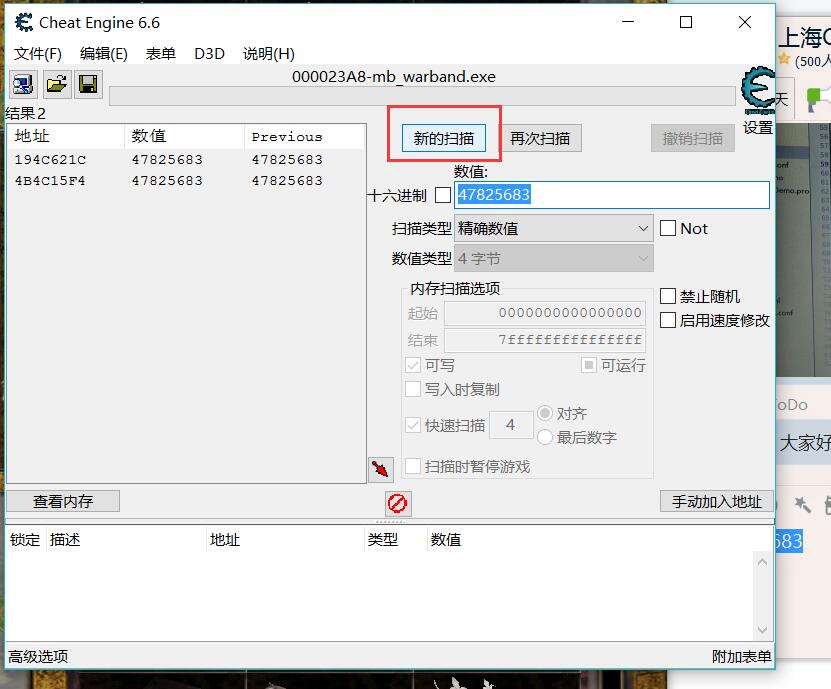This screenshot has height=689, width=831.
Task: Click the 描述 column header in address table
Action: tap(126, 540)
